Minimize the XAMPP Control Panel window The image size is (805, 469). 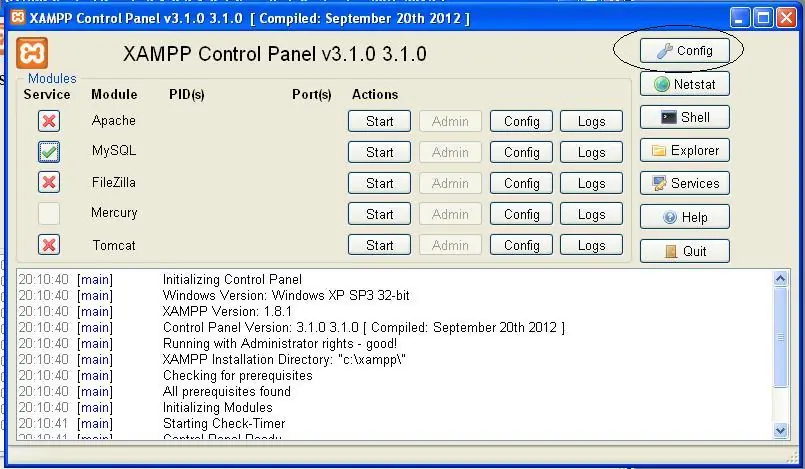click(739, 18)
